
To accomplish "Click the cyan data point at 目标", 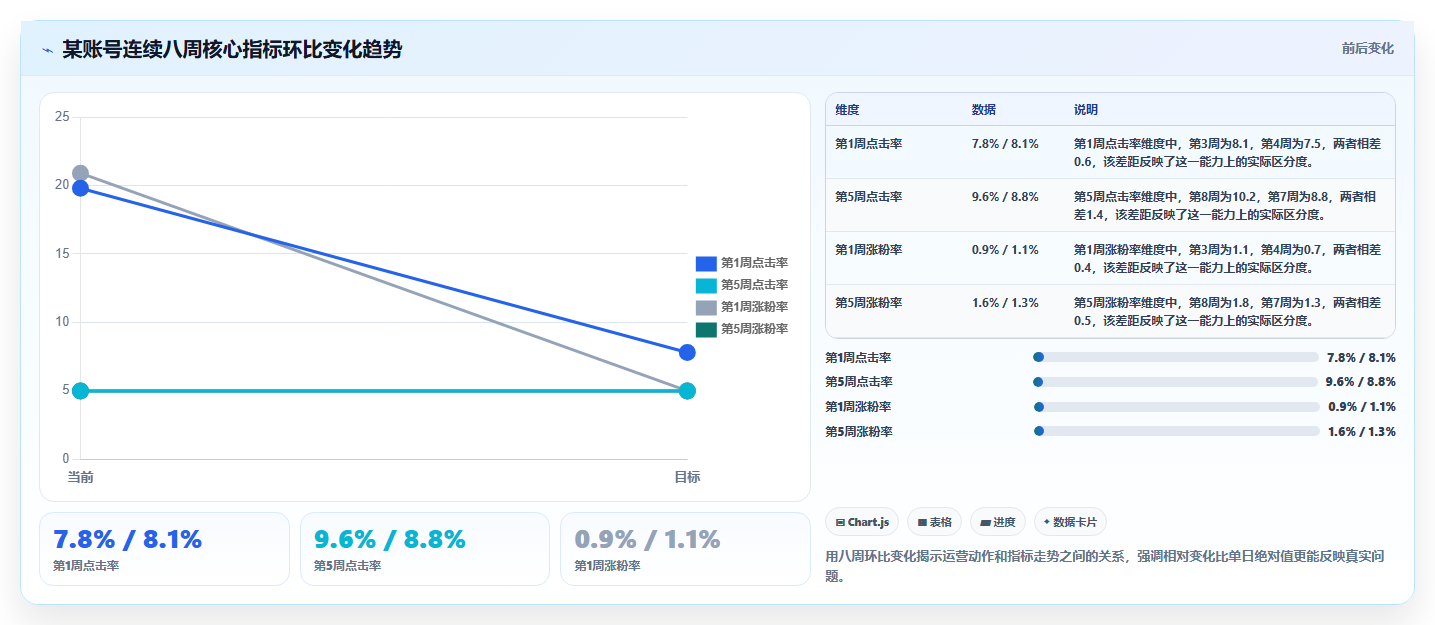I will pos(687,390).
